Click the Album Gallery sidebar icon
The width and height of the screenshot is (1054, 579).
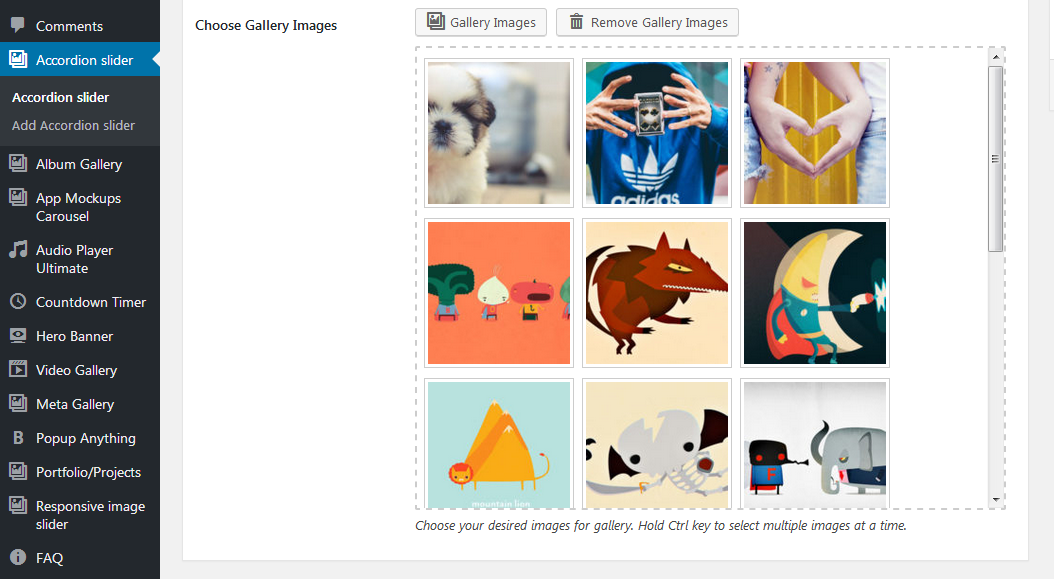(18, 163)
